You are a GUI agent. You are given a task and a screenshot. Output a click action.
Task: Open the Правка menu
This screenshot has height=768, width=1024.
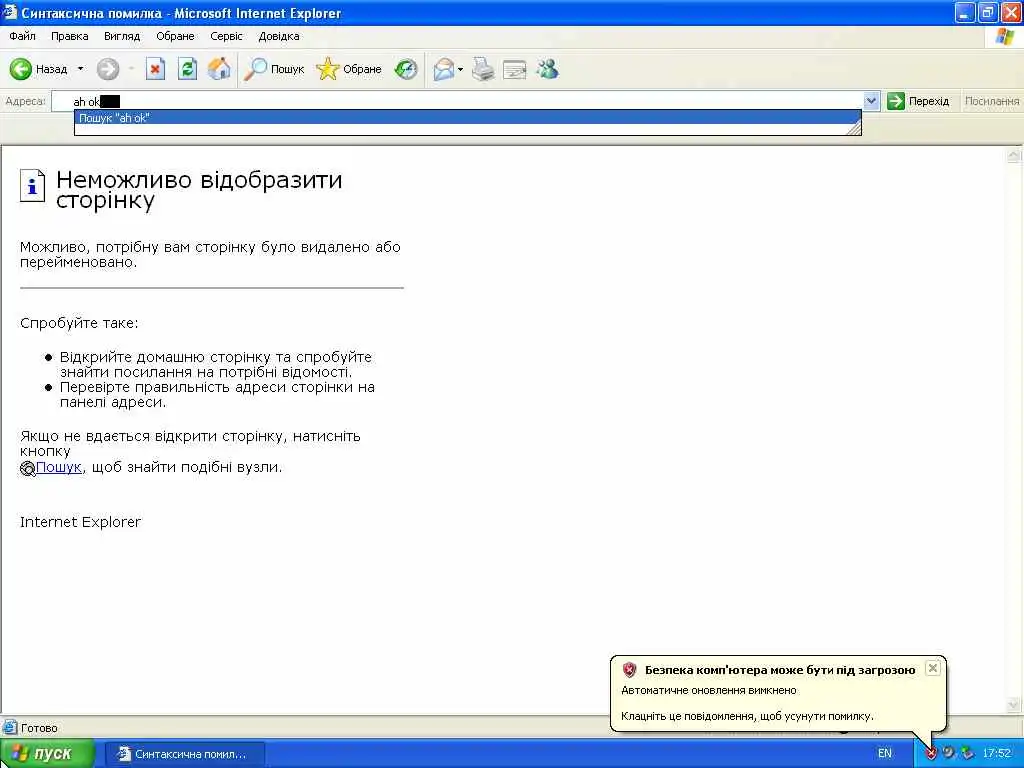69,36
